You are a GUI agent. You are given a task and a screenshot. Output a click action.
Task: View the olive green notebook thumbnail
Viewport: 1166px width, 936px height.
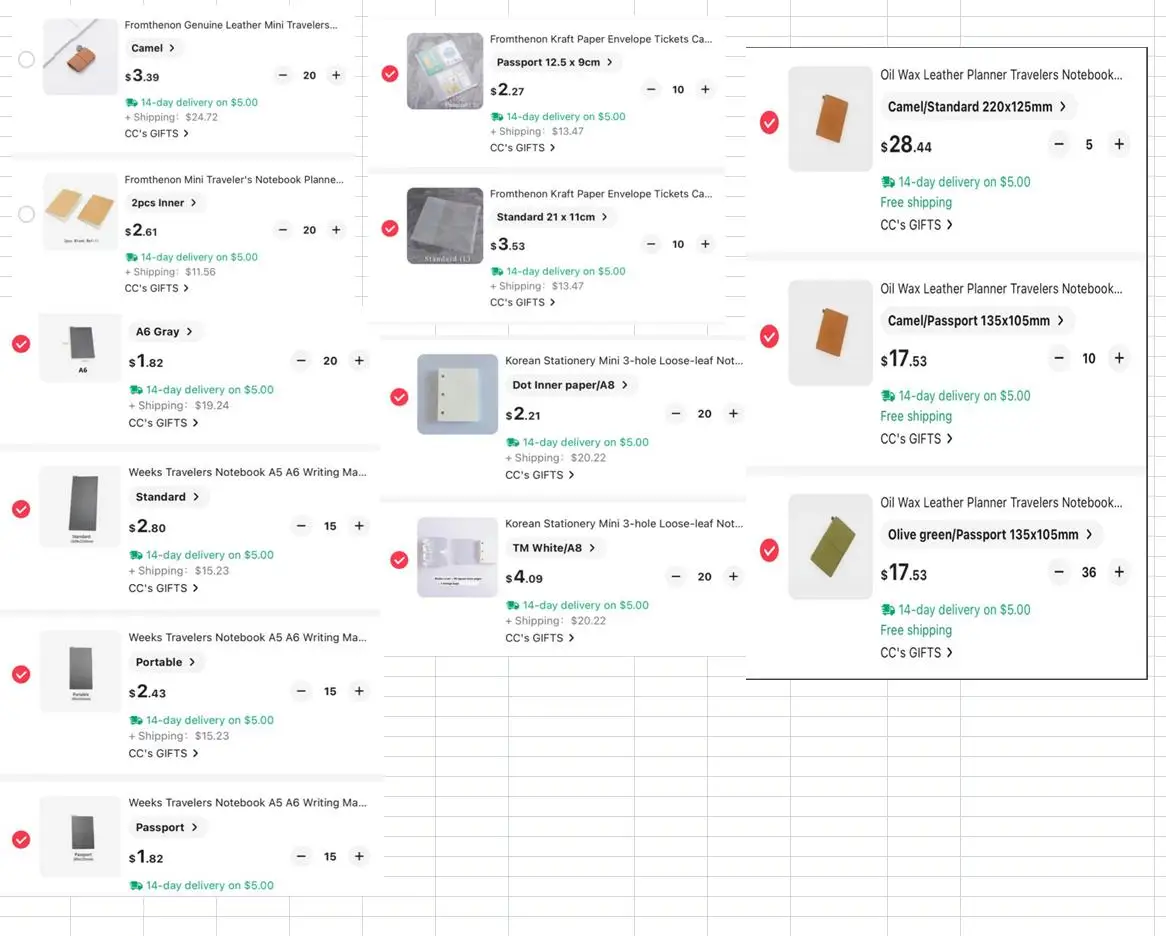tap(830, 546)
